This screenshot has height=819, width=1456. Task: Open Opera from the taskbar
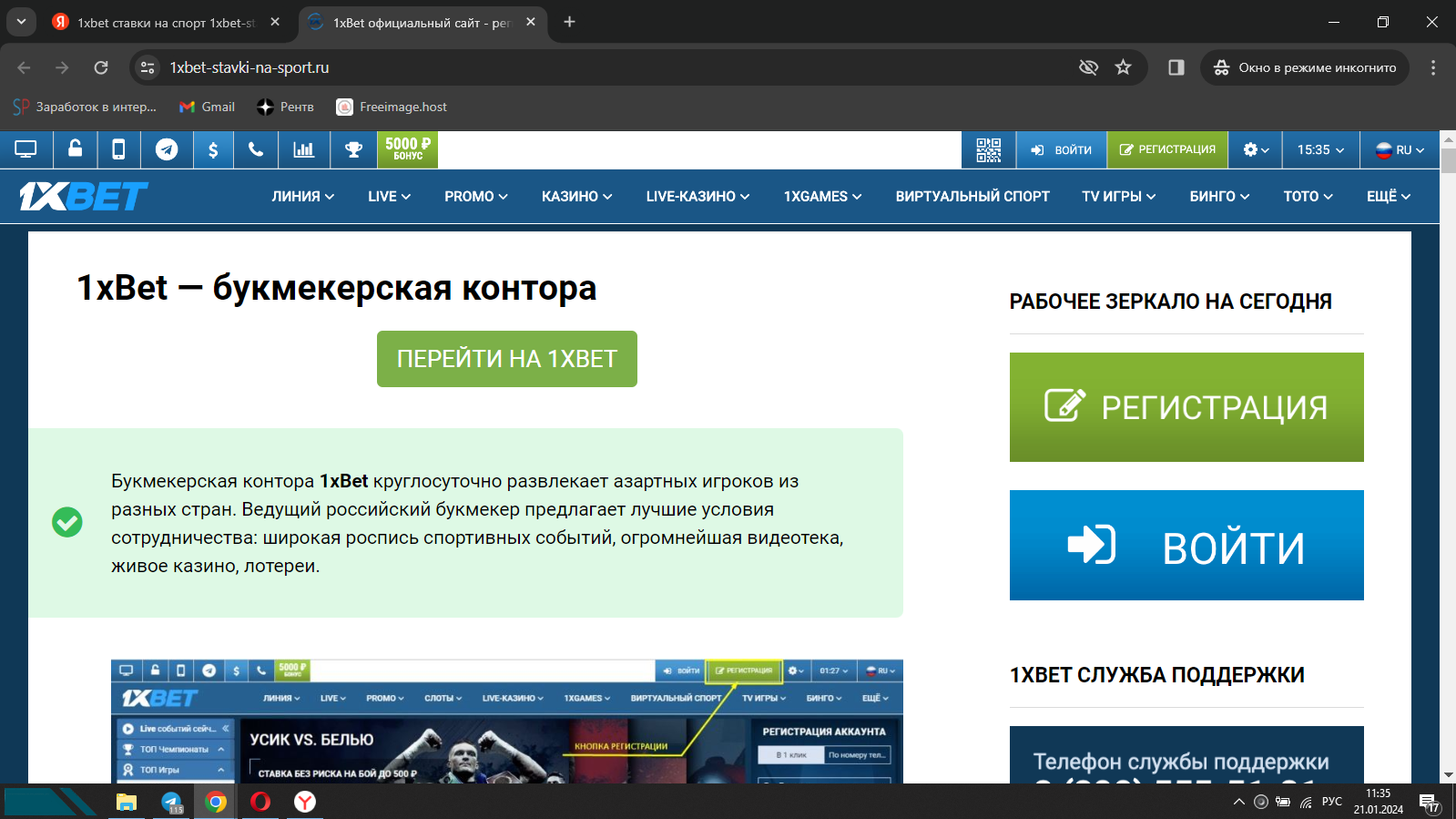260,802
